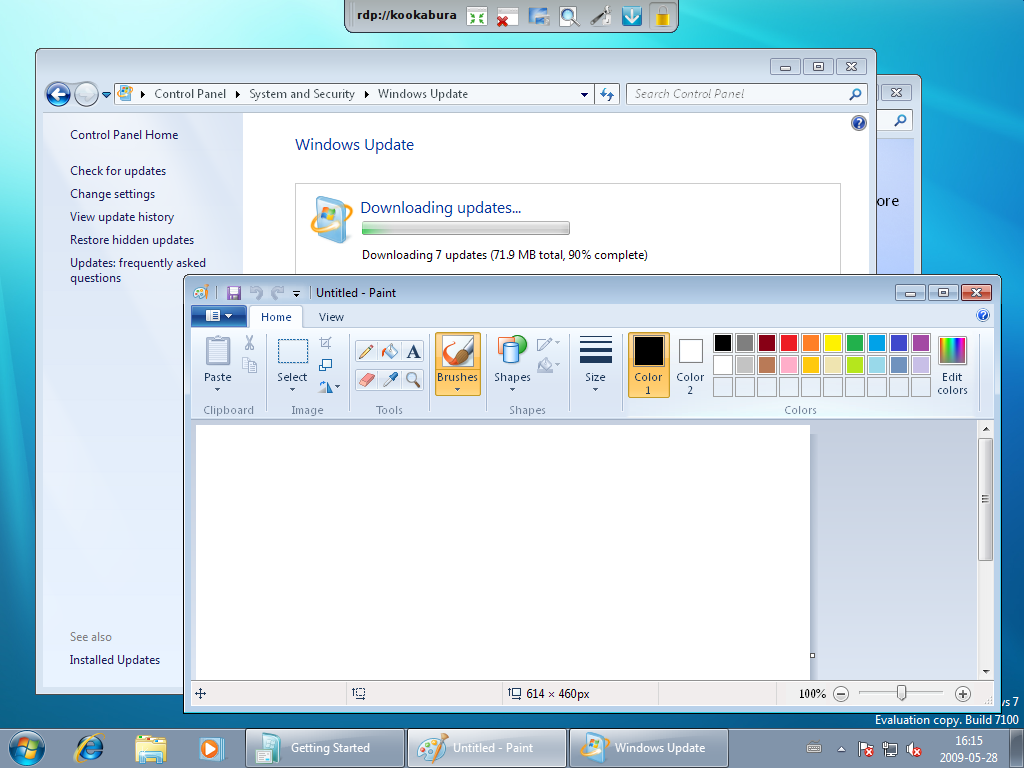
Task: Expand the Brushes dropdown arrow
Action: click(457, 390)
